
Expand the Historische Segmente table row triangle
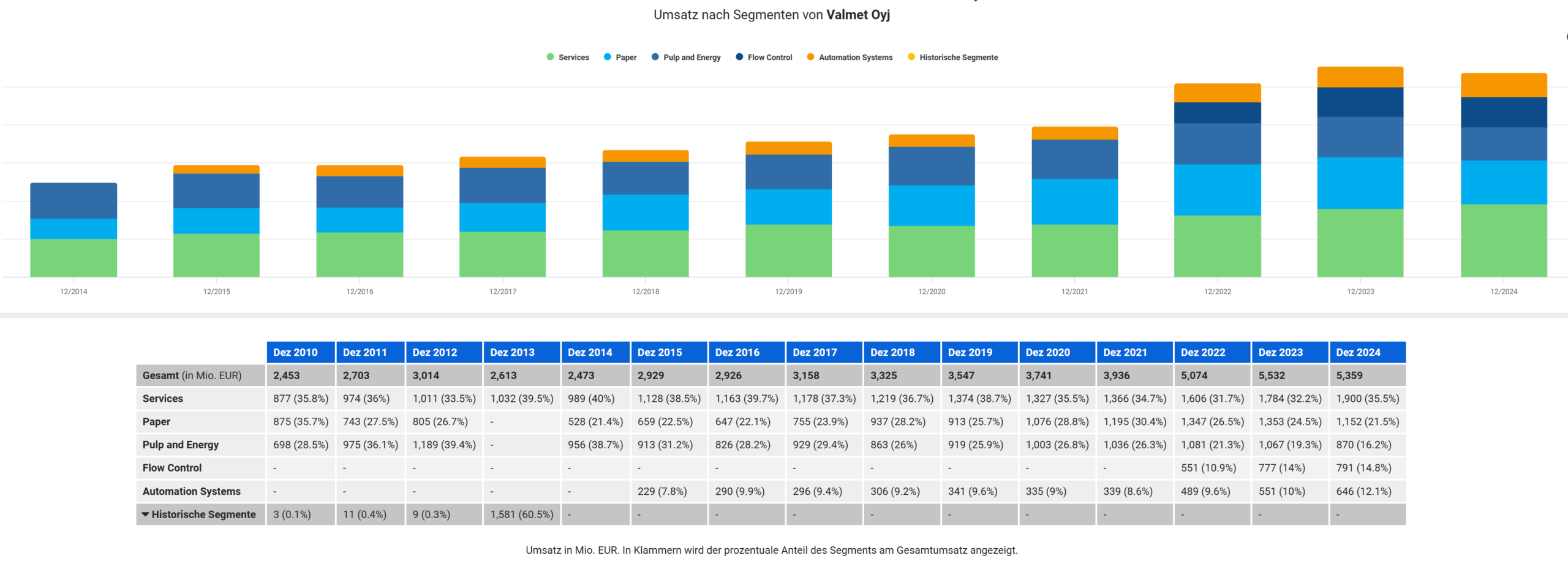(146, 514)
